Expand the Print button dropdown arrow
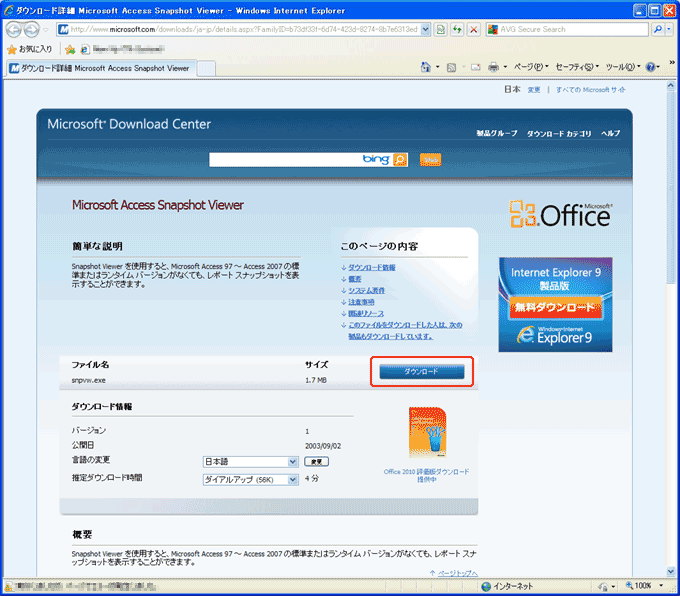Screen dimensions: 680x596 (x=505, y=67)
